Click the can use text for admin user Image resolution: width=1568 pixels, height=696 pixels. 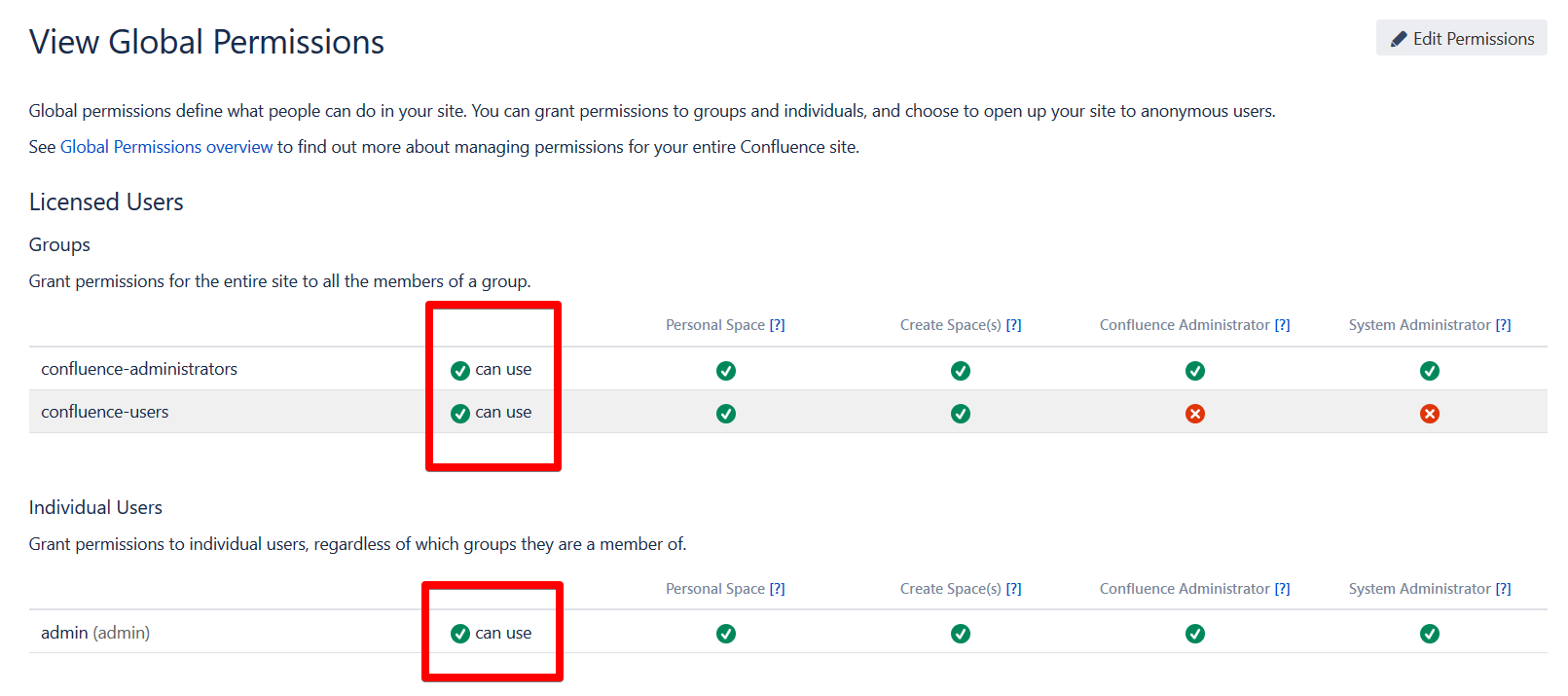click(503, 633)
